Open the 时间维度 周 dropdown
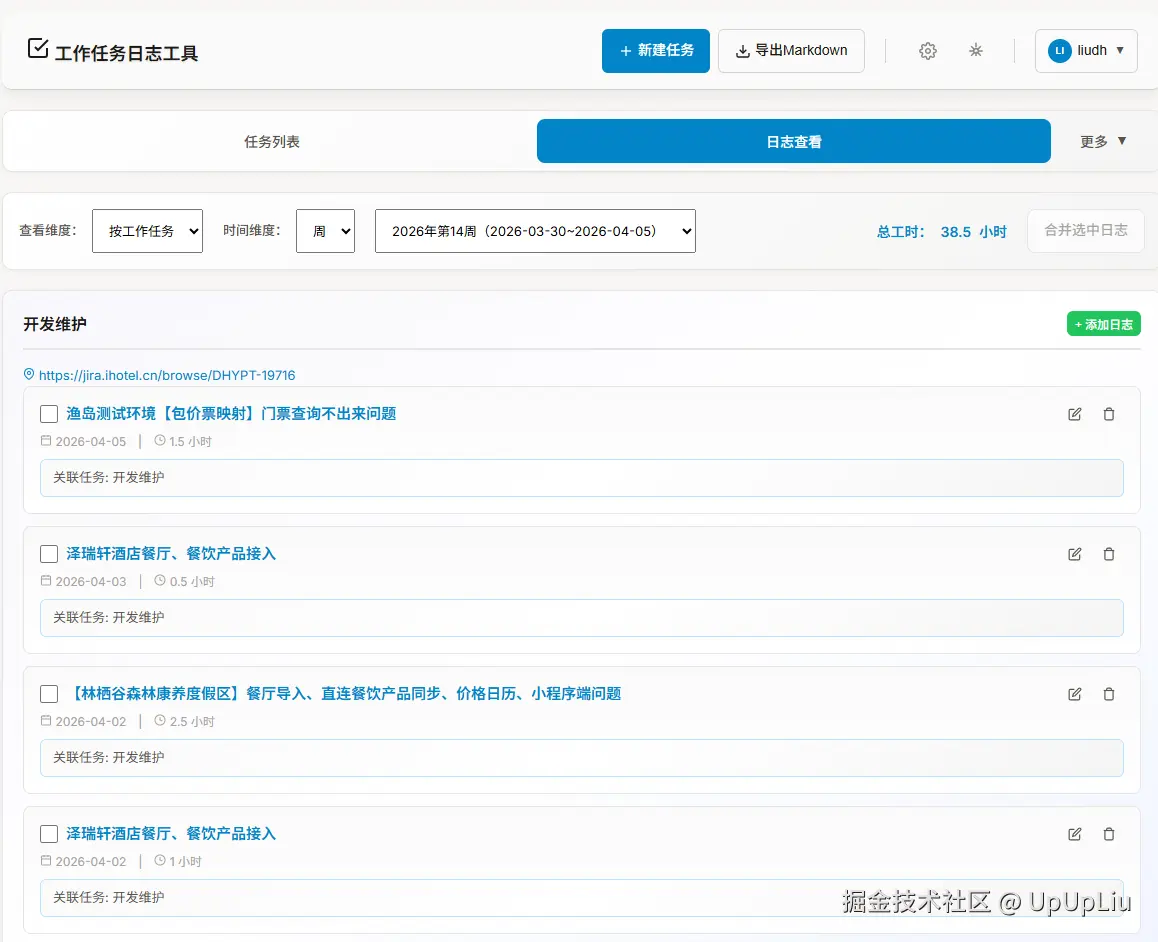 coord(325,231)
